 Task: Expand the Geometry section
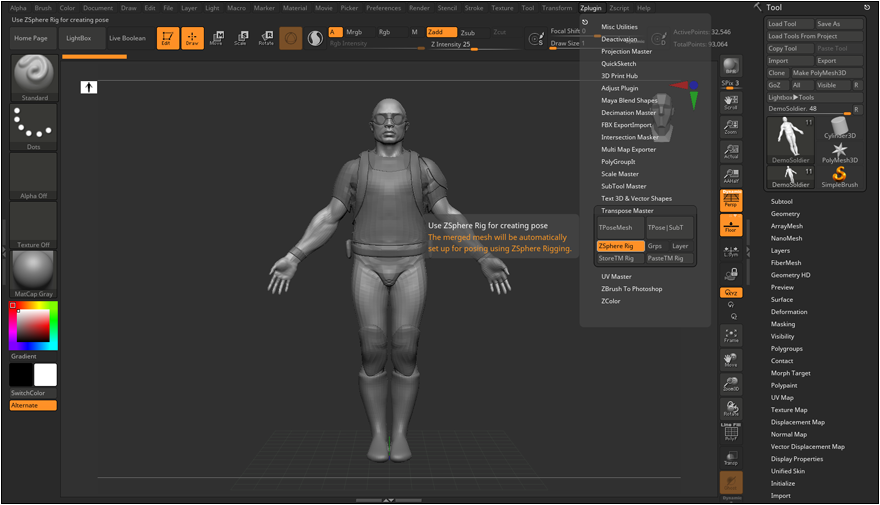[x=785, y=214]
